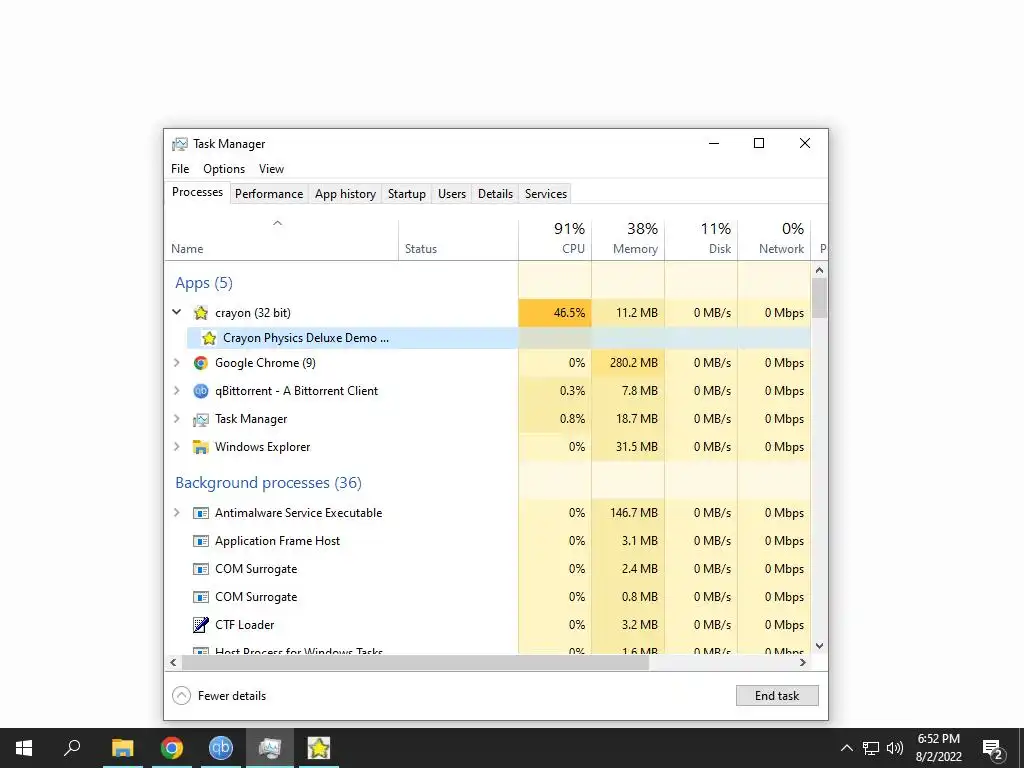
Task: Click the horizontal scrollbar right arrow
Action: coord(803,662)
